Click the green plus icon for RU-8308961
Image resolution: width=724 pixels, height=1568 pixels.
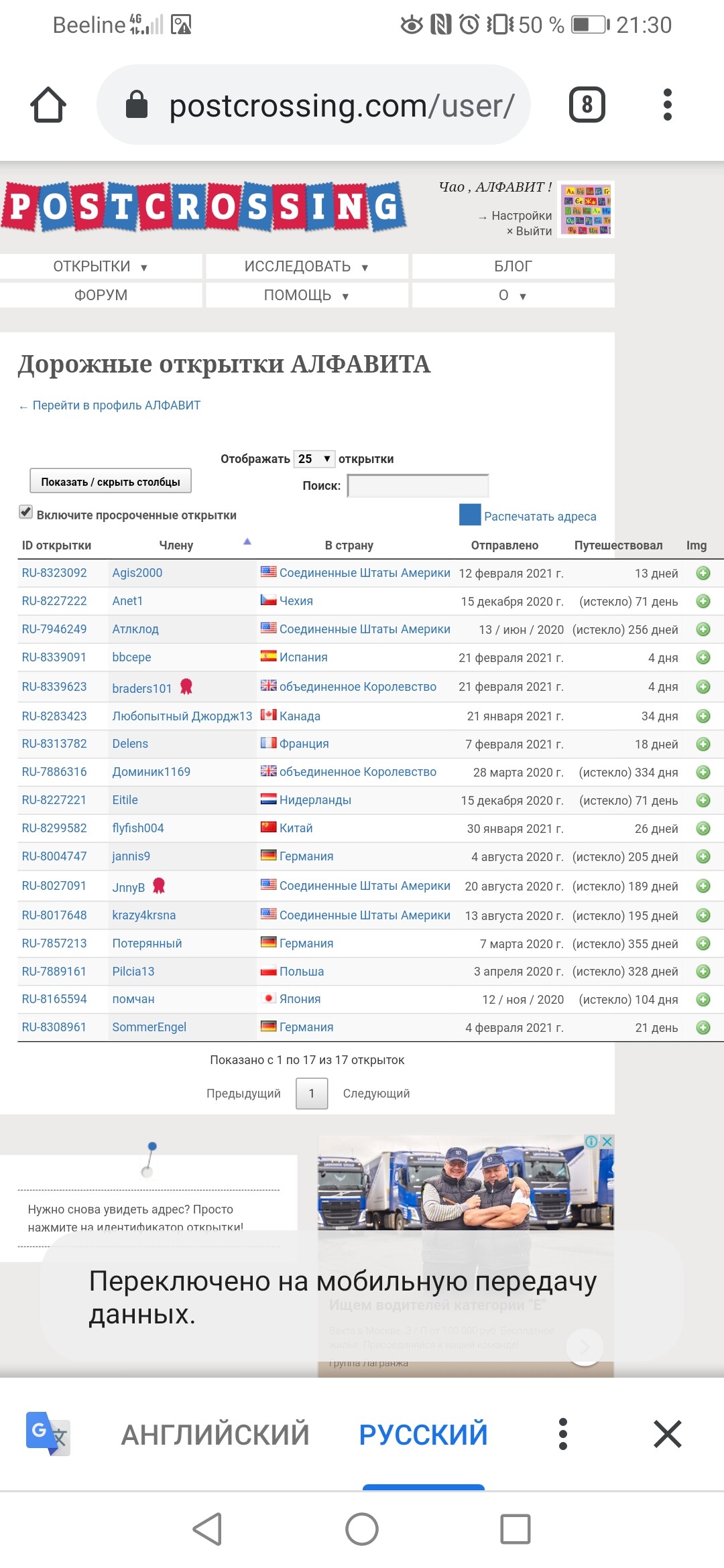(703, 1027)
